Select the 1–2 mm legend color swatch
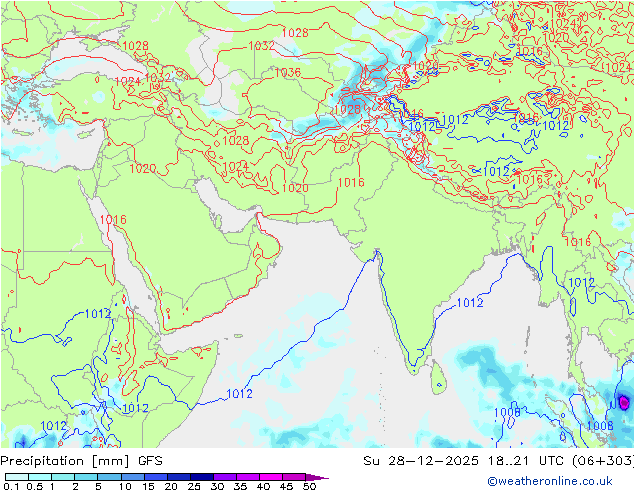634x490 pixels. (x=63, y=477)
